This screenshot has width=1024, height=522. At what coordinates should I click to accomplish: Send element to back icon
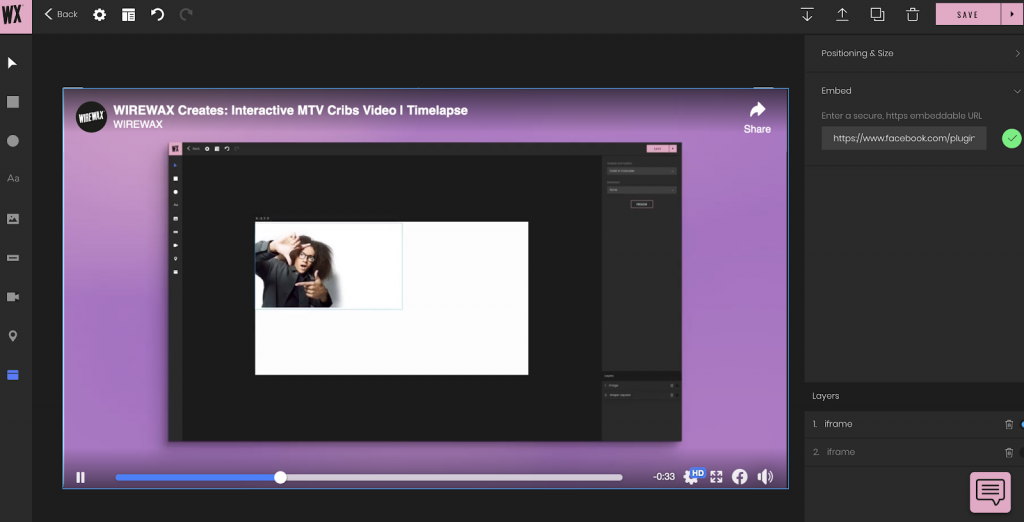[x=807, y=14]
